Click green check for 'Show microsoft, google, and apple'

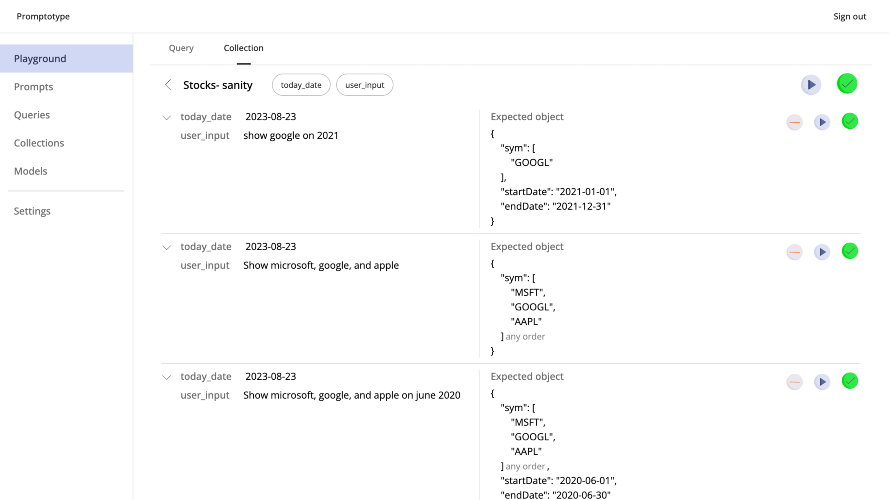click(850, 251)
